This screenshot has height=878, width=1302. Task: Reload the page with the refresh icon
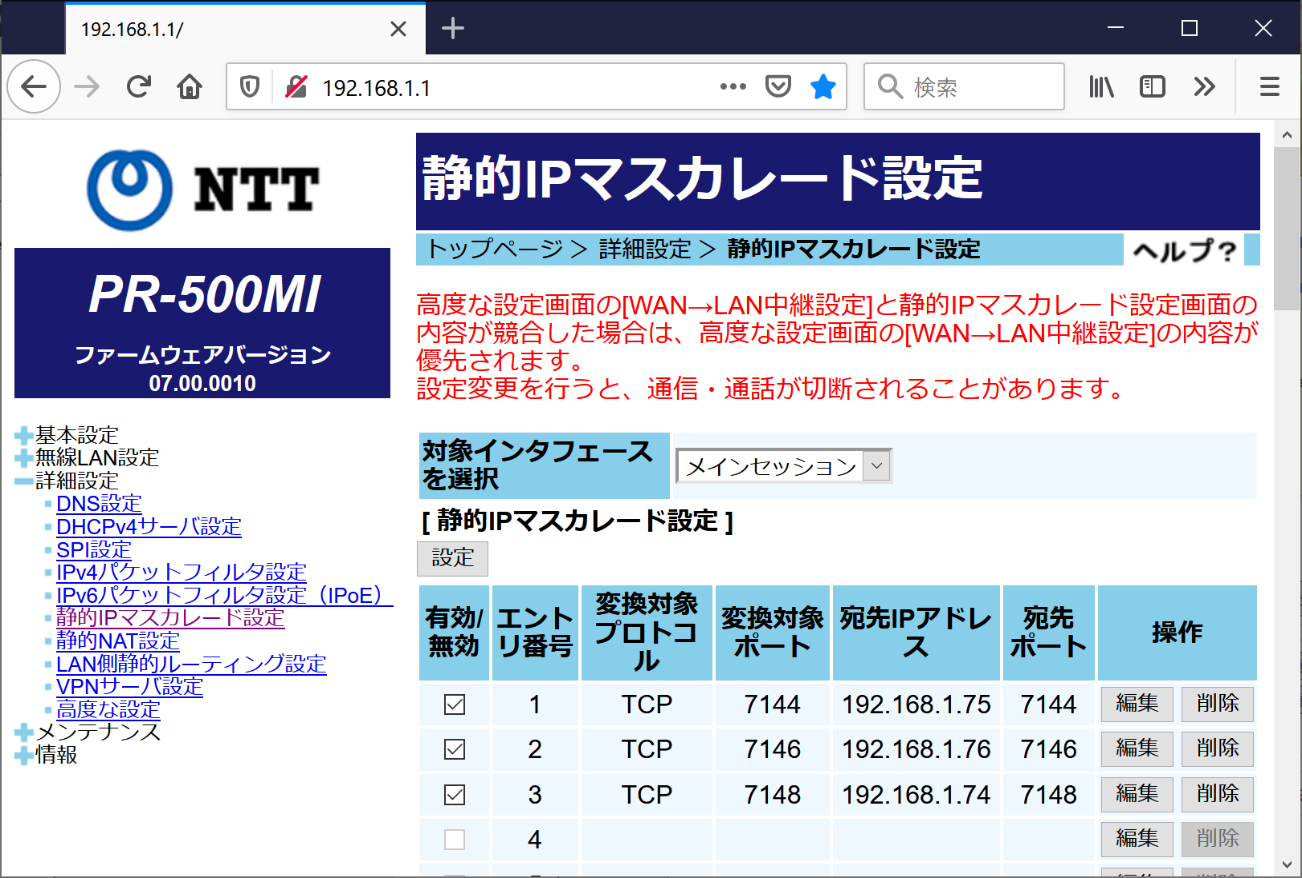(138, 87)
